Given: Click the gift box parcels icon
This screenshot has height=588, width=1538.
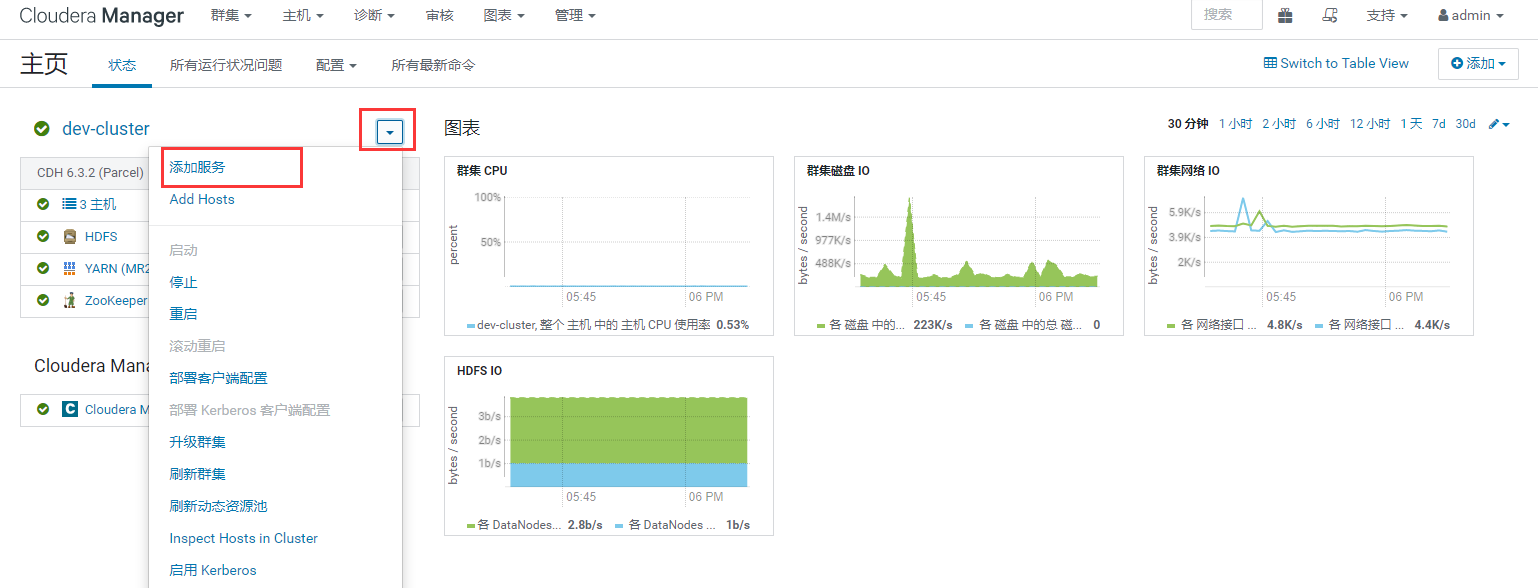Looking at the screenshot, I should pos(1285,15).
